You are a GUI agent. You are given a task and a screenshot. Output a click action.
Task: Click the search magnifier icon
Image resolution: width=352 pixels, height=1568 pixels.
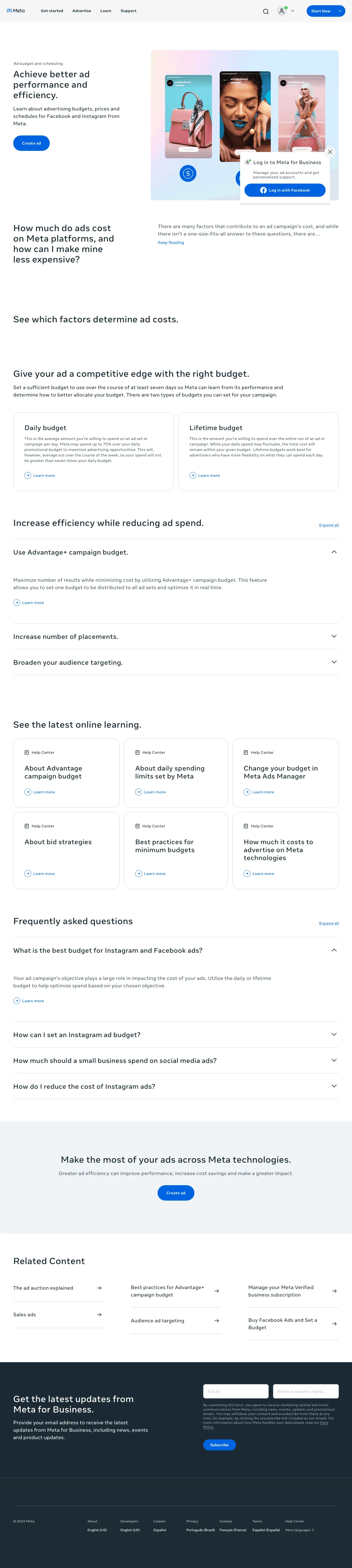pos(266,11)
